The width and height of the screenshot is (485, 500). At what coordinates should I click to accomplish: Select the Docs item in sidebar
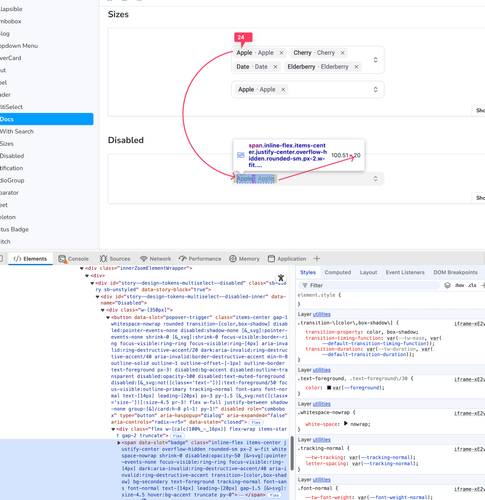(x=46, y=119)
